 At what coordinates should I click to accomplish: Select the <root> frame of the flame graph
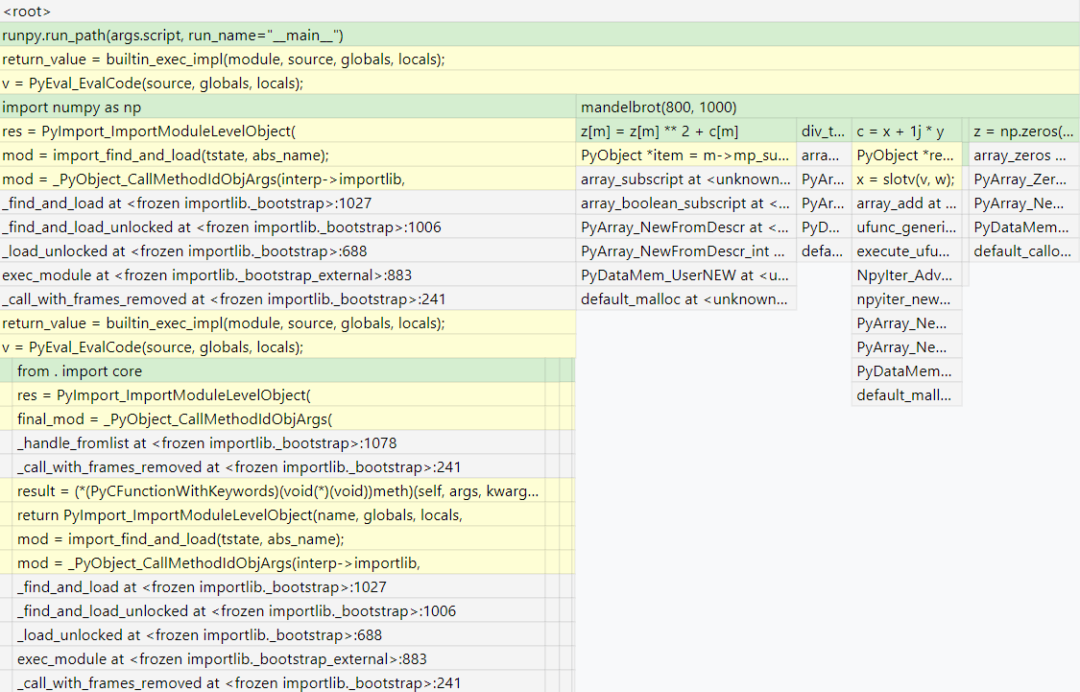[x=540, y=11]
